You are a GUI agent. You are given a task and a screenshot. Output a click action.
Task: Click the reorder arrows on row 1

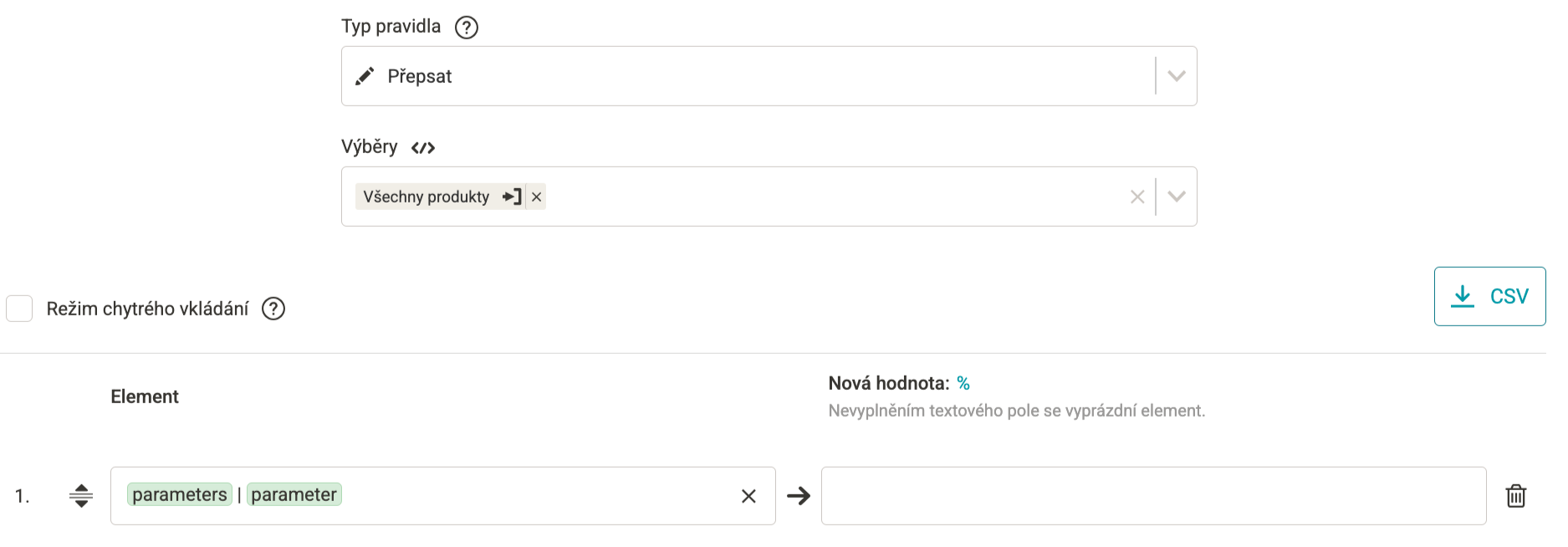pos(81,496)
